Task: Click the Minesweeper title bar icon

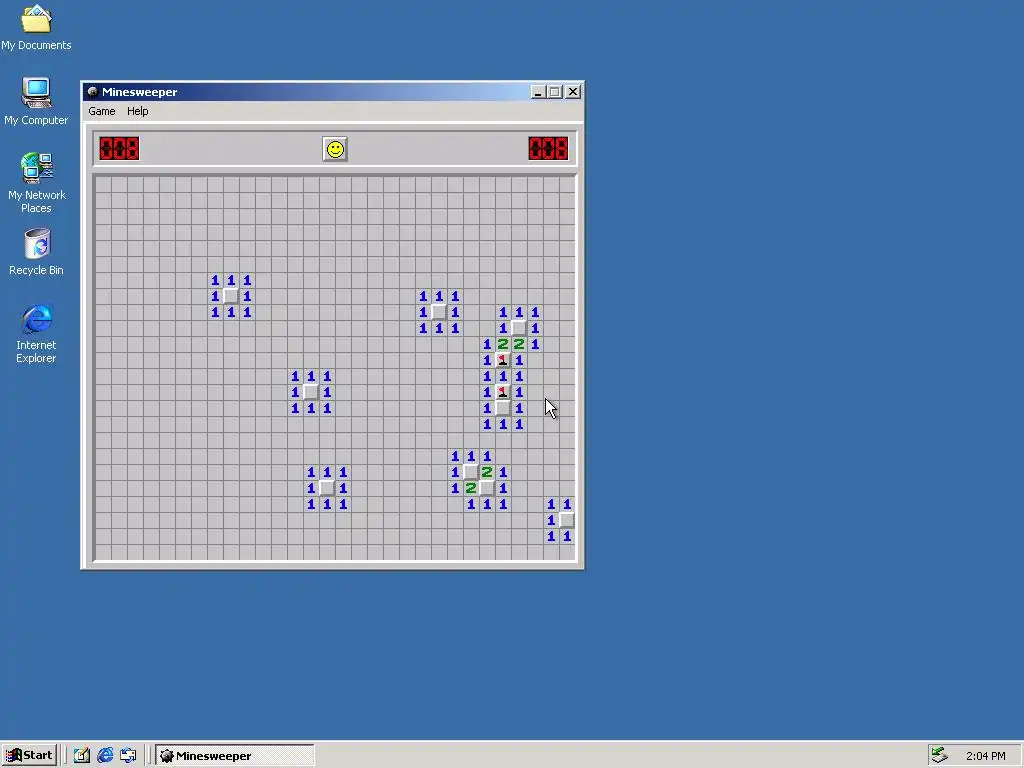Action: coord(93,92)
